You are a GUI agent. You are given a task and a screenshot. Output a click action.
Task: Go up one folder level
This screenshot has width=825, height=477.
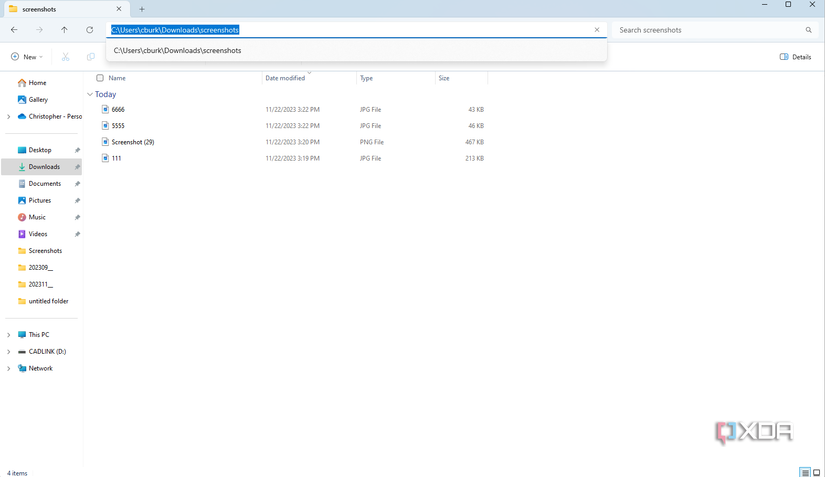64,30
